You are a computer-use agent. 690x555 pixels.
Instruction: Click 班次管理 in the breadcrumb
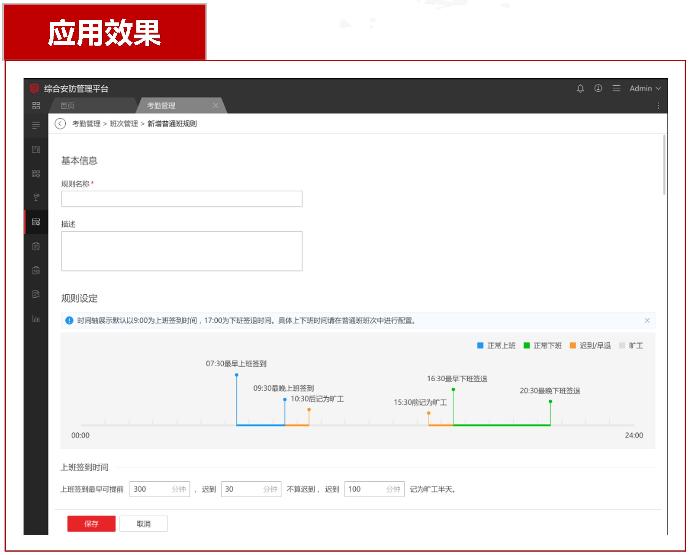[x=124, y=124]
